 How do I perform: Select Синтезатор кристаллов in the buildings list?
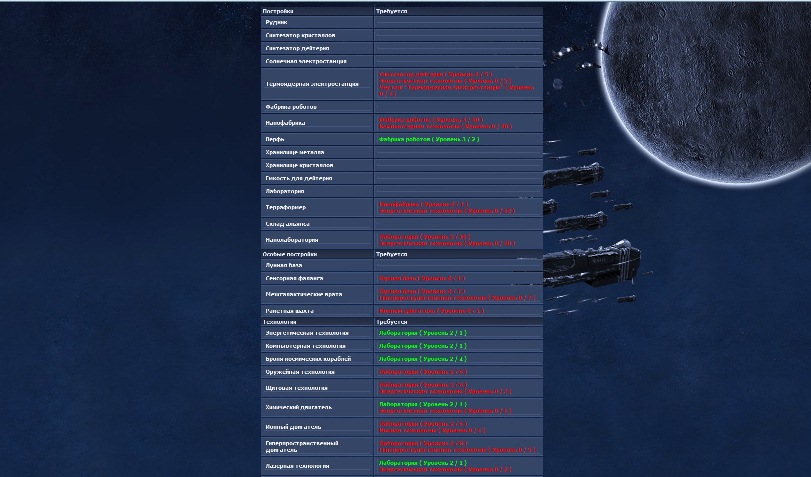(x=301, y=34)
